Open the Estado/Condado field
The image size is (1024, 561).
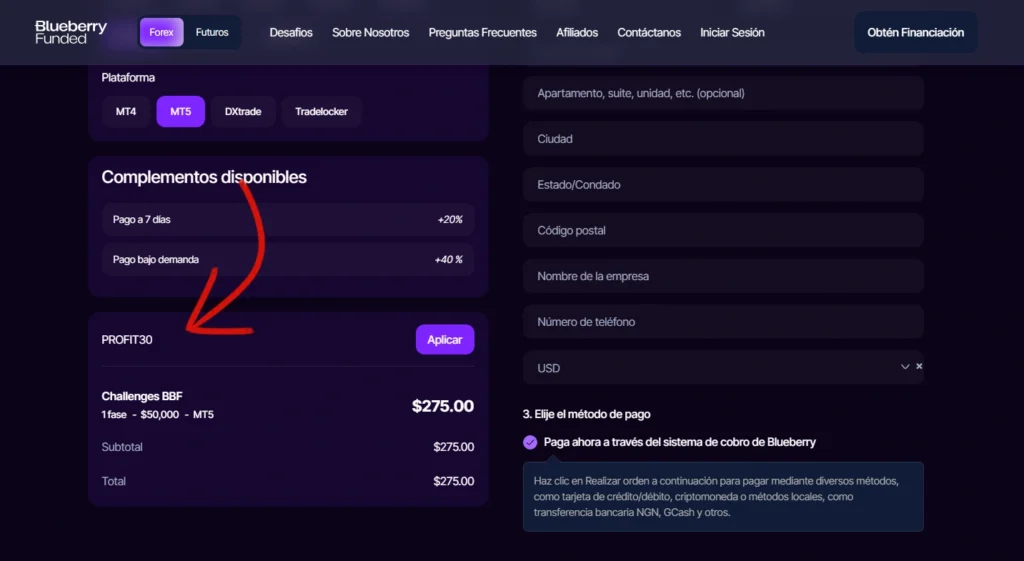(722, 185)
